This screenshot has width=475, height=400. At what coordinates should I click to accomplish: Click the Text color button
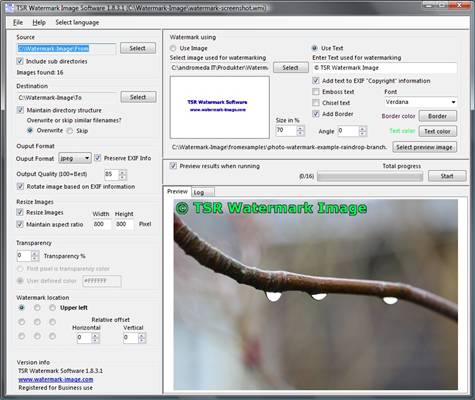[437, 131]
